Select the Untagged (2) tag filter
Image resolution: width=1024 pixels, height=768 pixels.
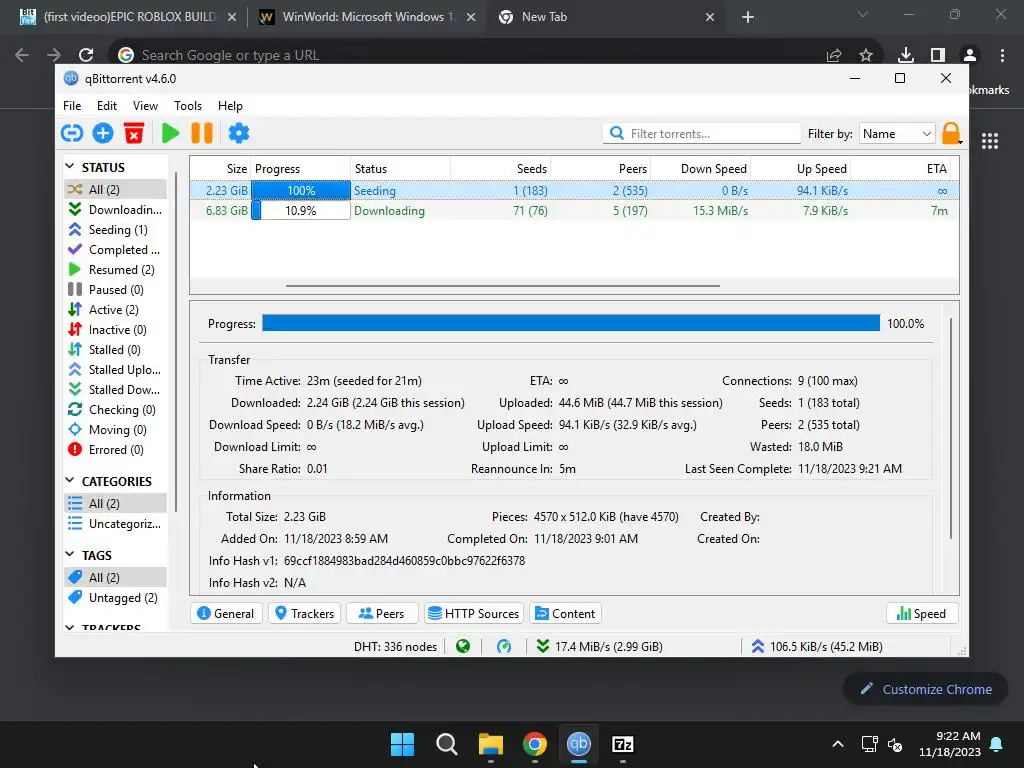[115, 598]
